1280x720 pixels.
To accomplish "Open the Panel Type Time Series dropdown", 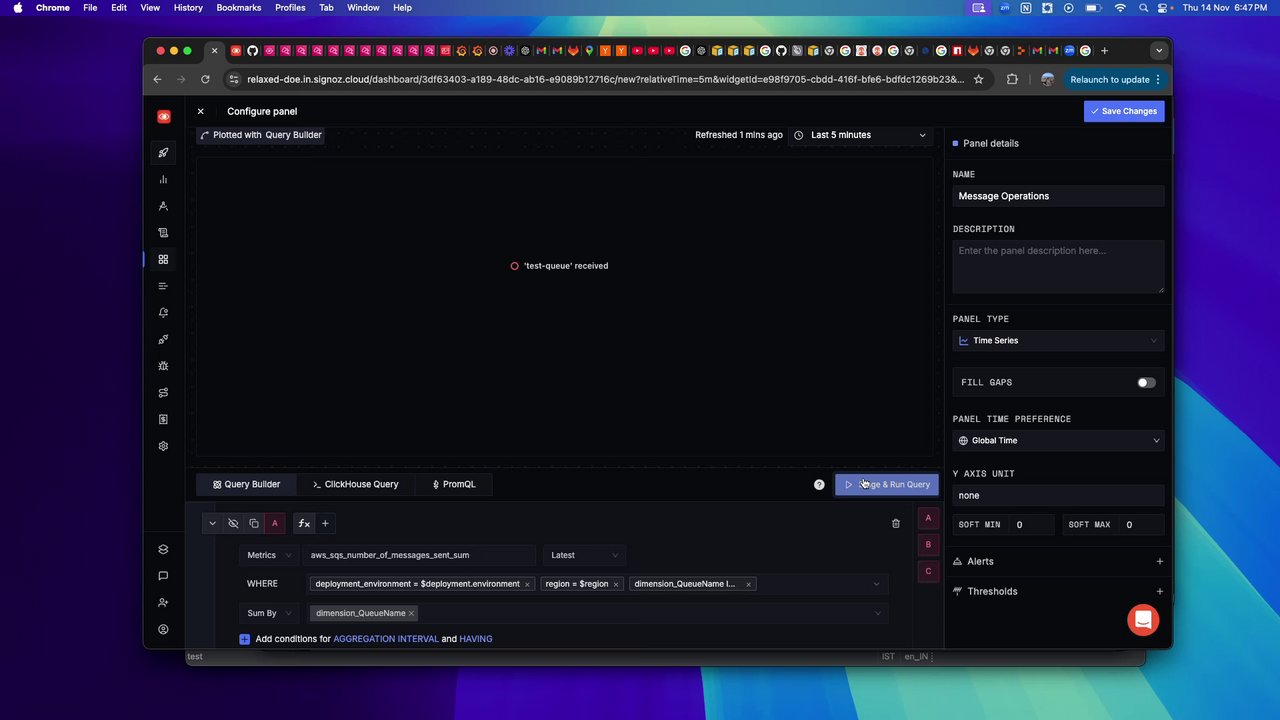I will pos(1058,340).
